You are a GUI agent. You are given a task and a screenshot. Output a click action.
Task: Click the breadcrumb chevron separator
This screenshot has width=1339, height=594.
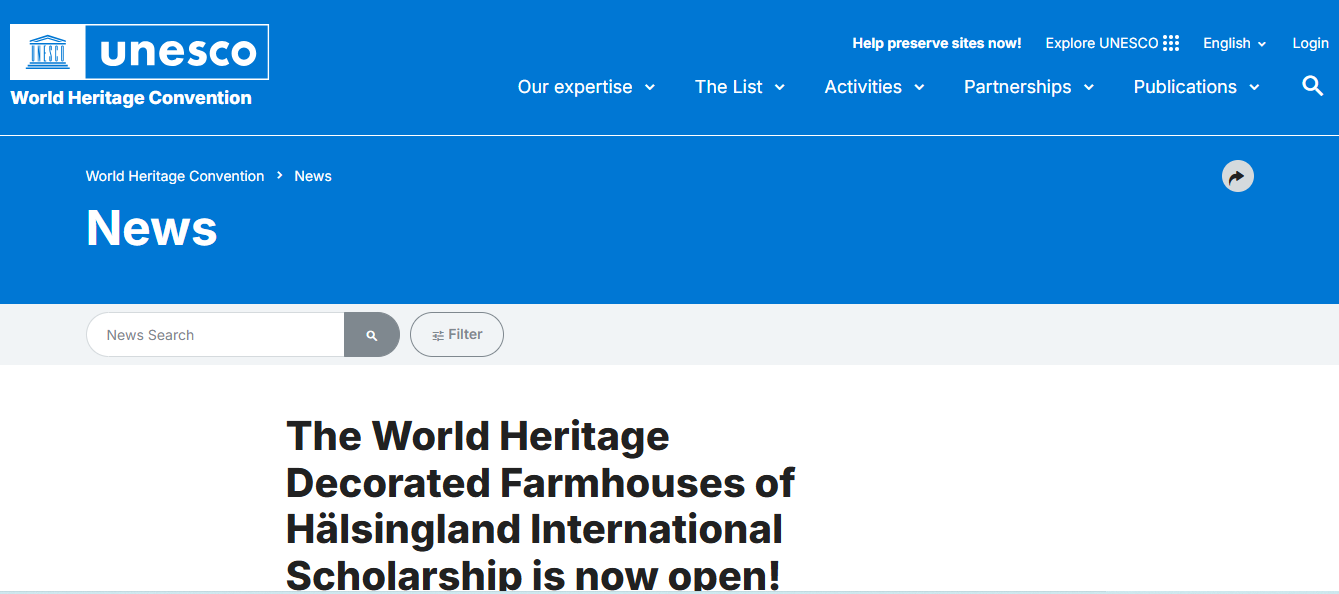(279, 176)
